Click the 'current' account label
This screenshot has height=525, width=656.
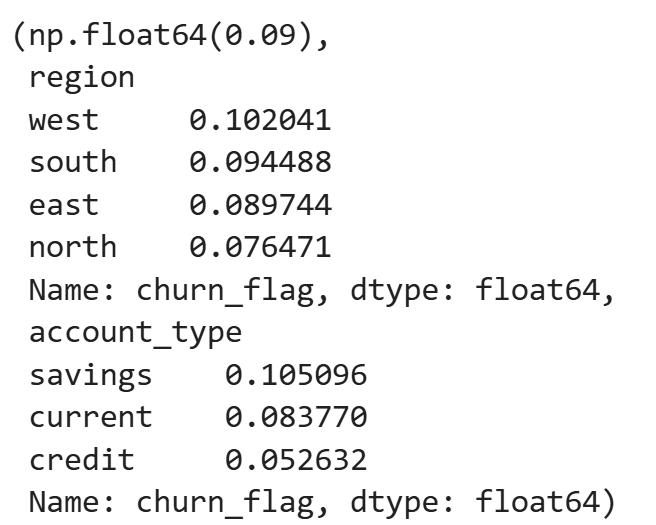click(91, 417)
